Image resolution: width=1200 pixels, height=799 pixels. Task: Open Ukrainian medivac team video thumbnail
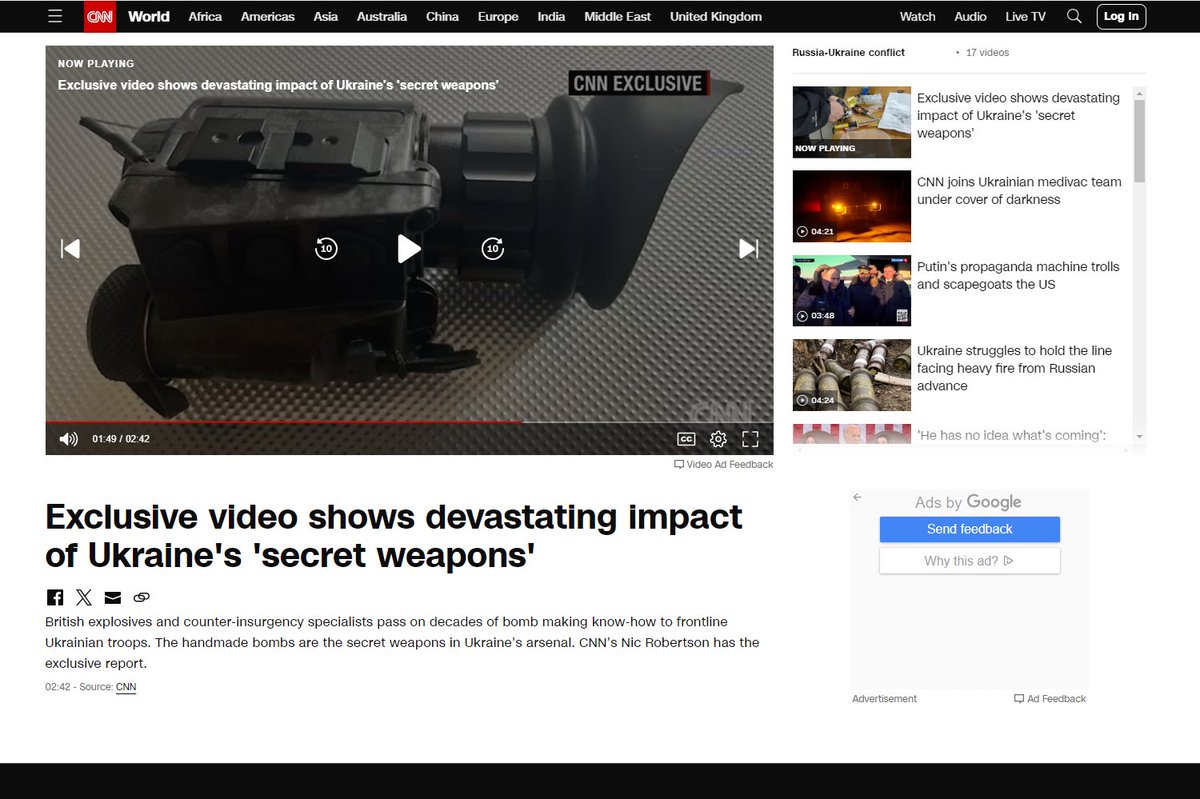point(852,206)
